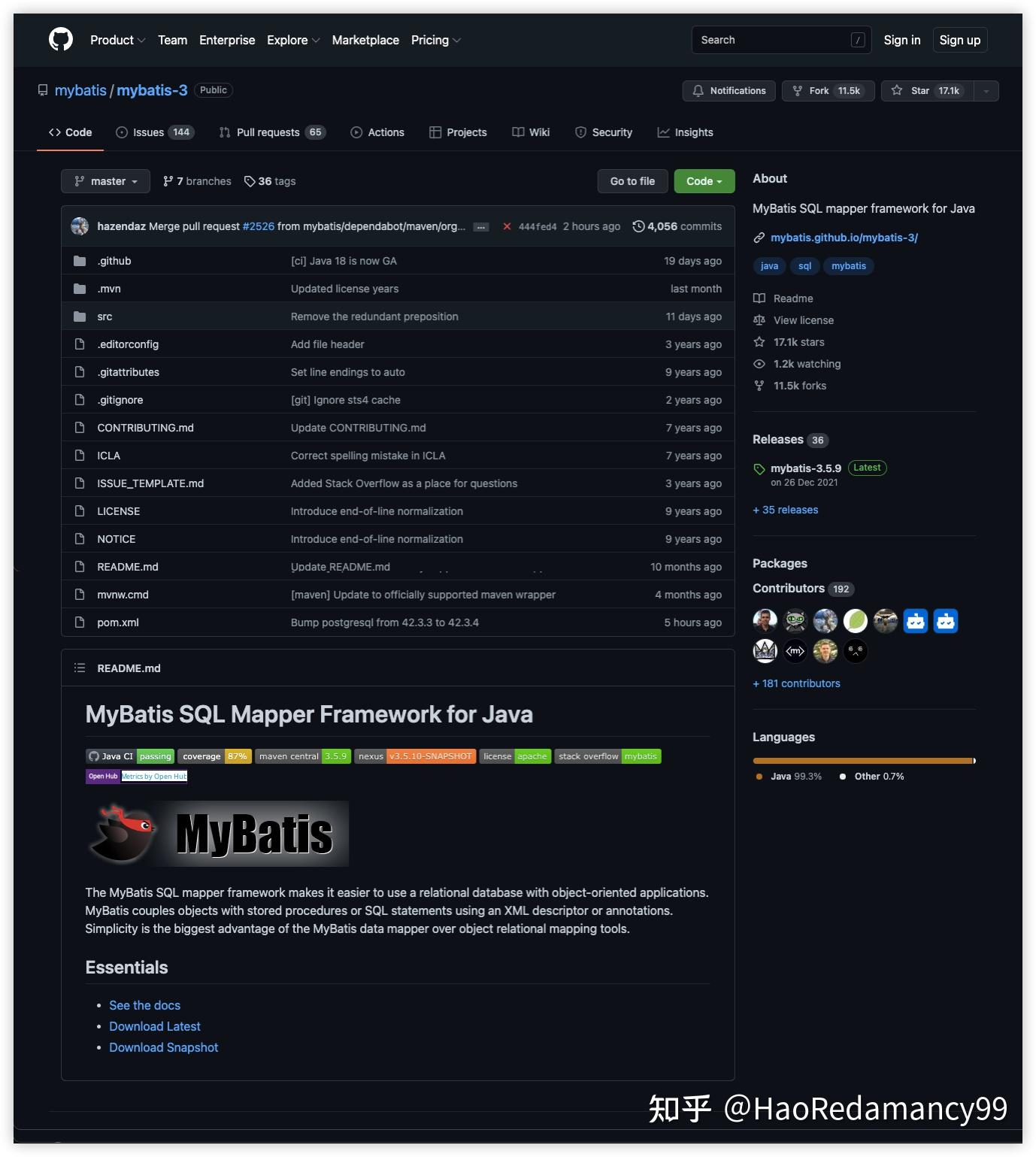Open the Security tab
The height and width of the screenshot is (1157, 1036).
pos(604,132)
